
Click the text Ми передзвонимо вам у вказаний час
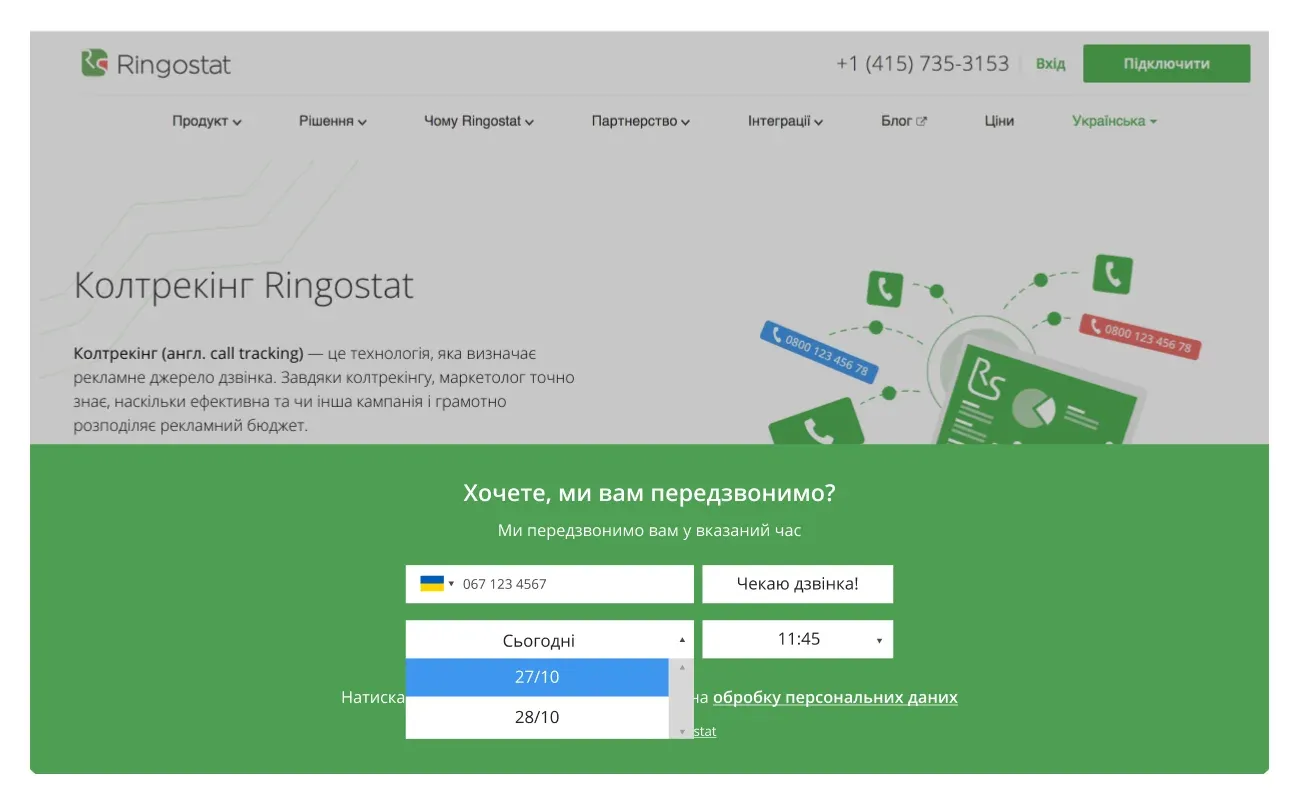pos(649,530)
